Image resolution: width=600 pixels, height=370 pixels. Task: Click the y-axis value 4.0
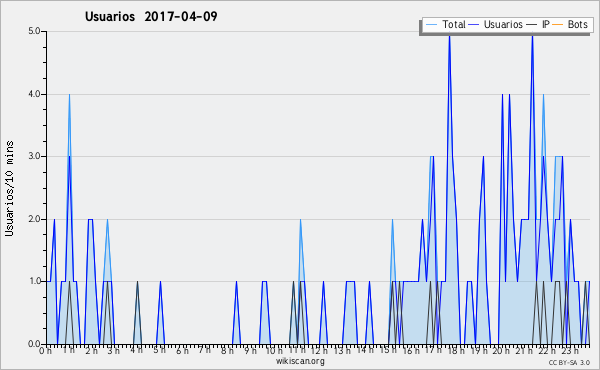point(34,94)
